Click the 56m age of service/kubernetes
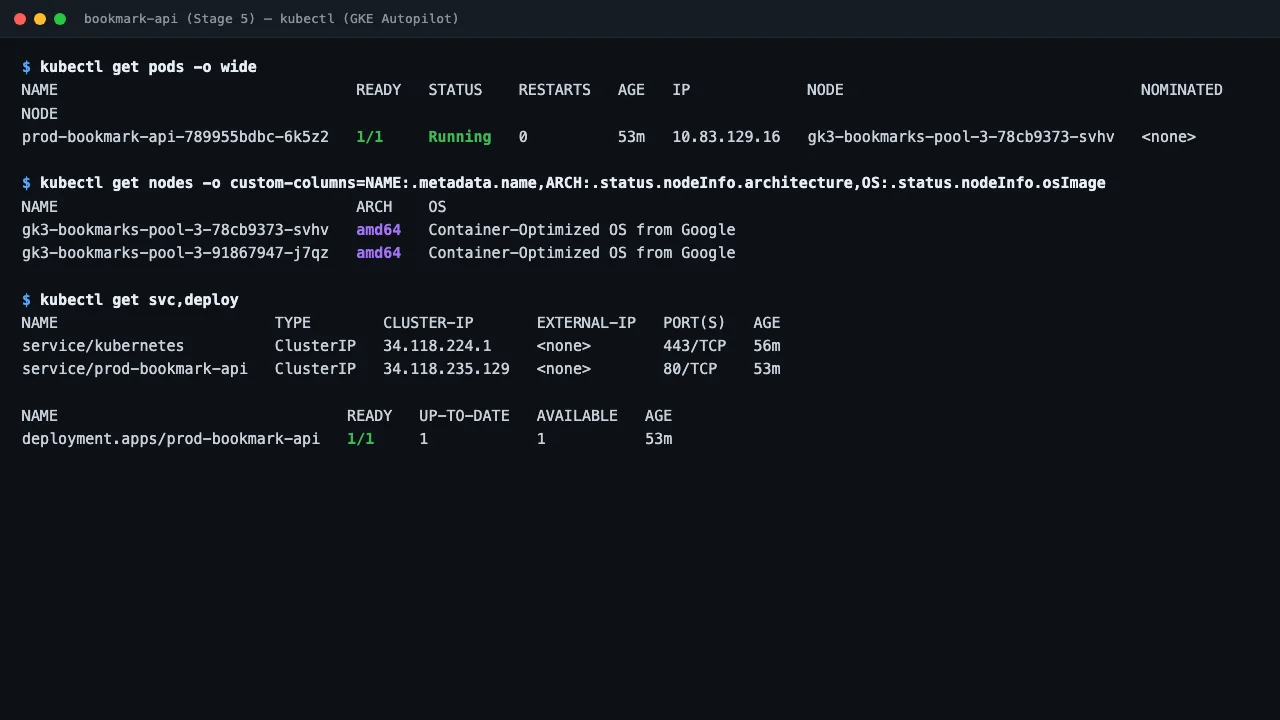Viewport: 1280px width, 720px height. click(x=767, y=346)
